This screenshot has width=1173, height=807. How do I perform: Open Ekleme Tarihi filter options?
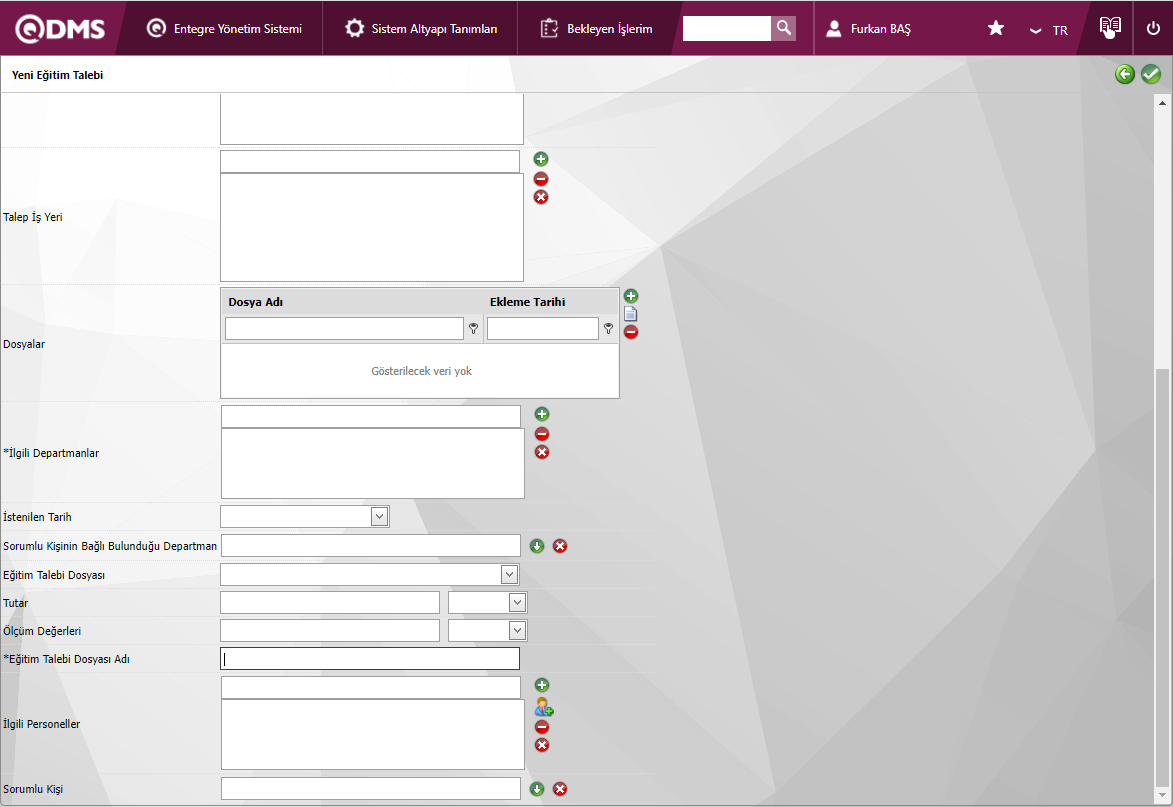[x=608, y=328]
